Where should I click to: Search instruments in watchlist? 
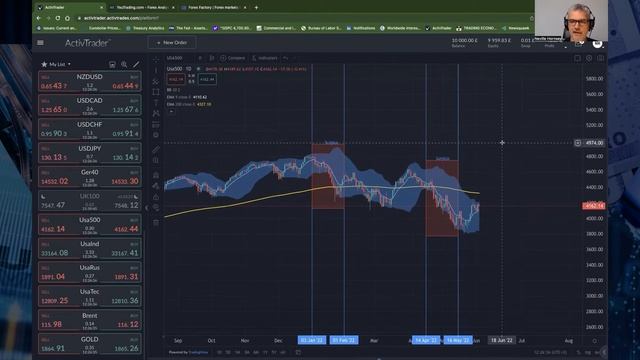(x=124, y=64)
